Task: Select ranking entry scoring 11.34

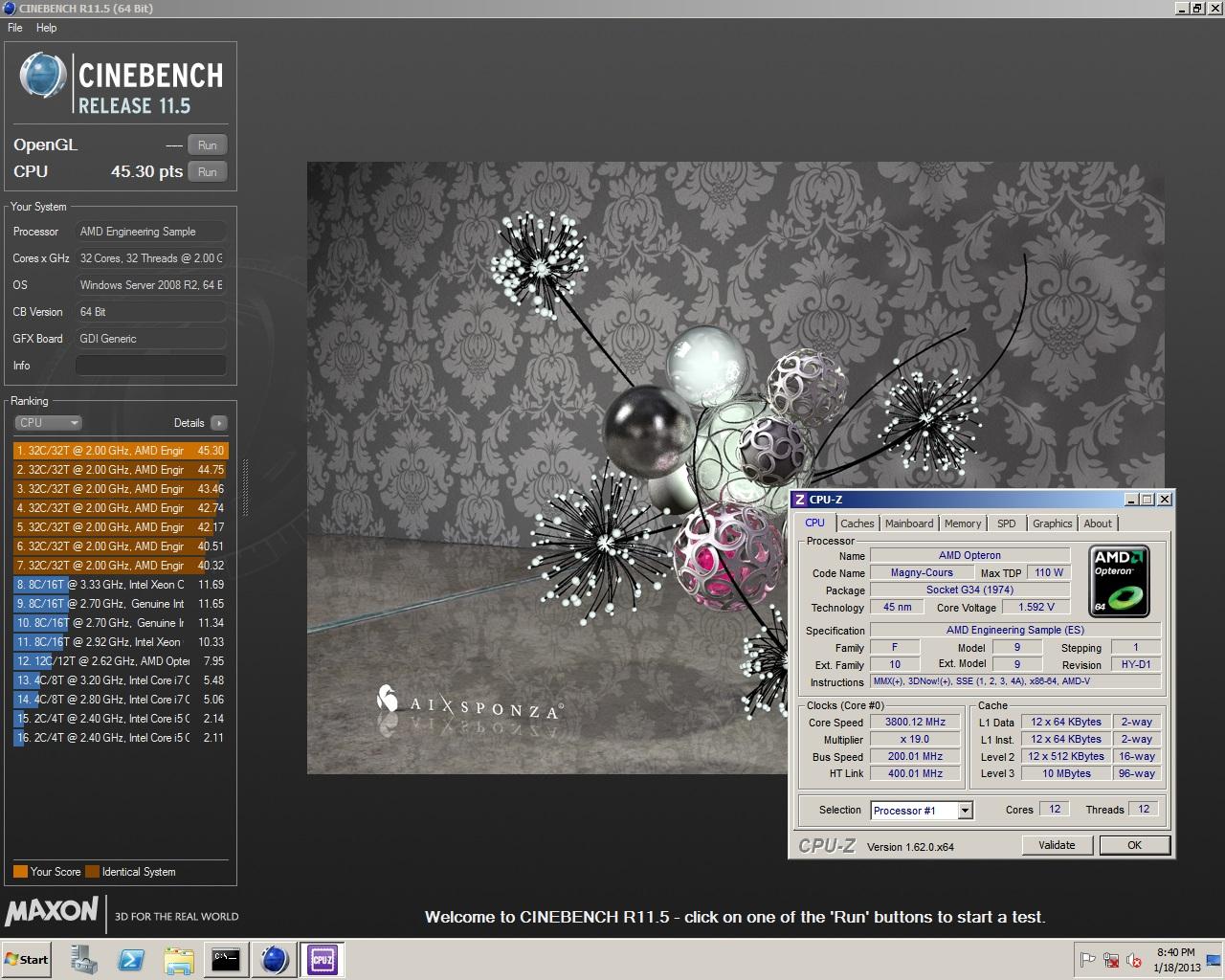Action: tap(121, 623)
